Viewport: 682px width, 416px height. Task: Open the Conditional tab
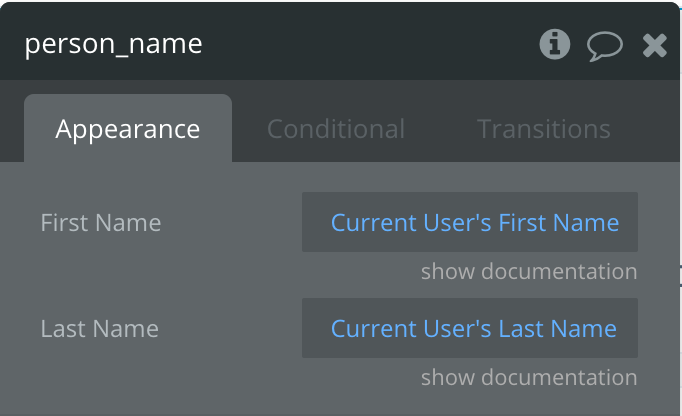point(336,129)
